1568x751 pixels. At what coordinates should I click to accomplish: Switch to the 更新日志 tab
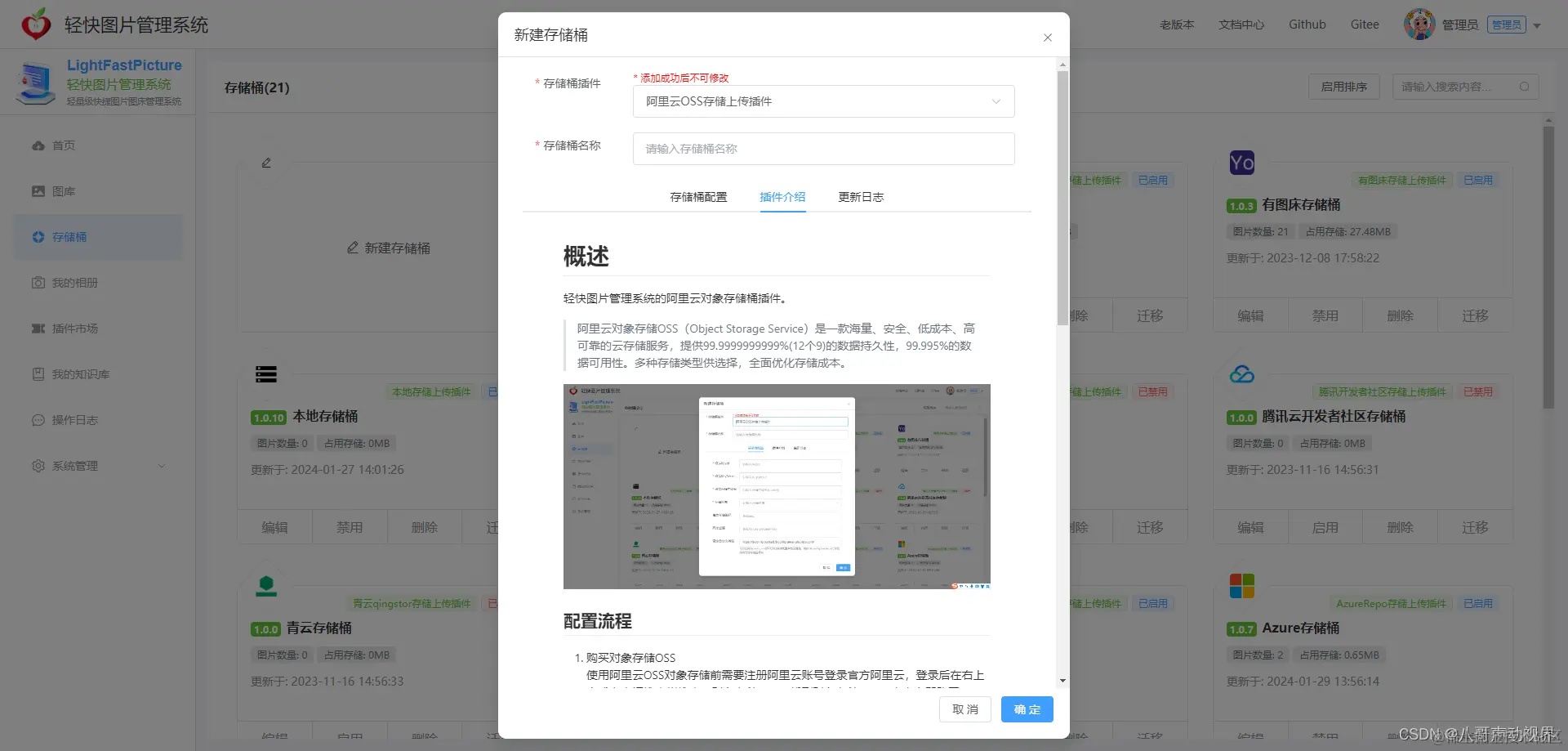coord(860,197)
